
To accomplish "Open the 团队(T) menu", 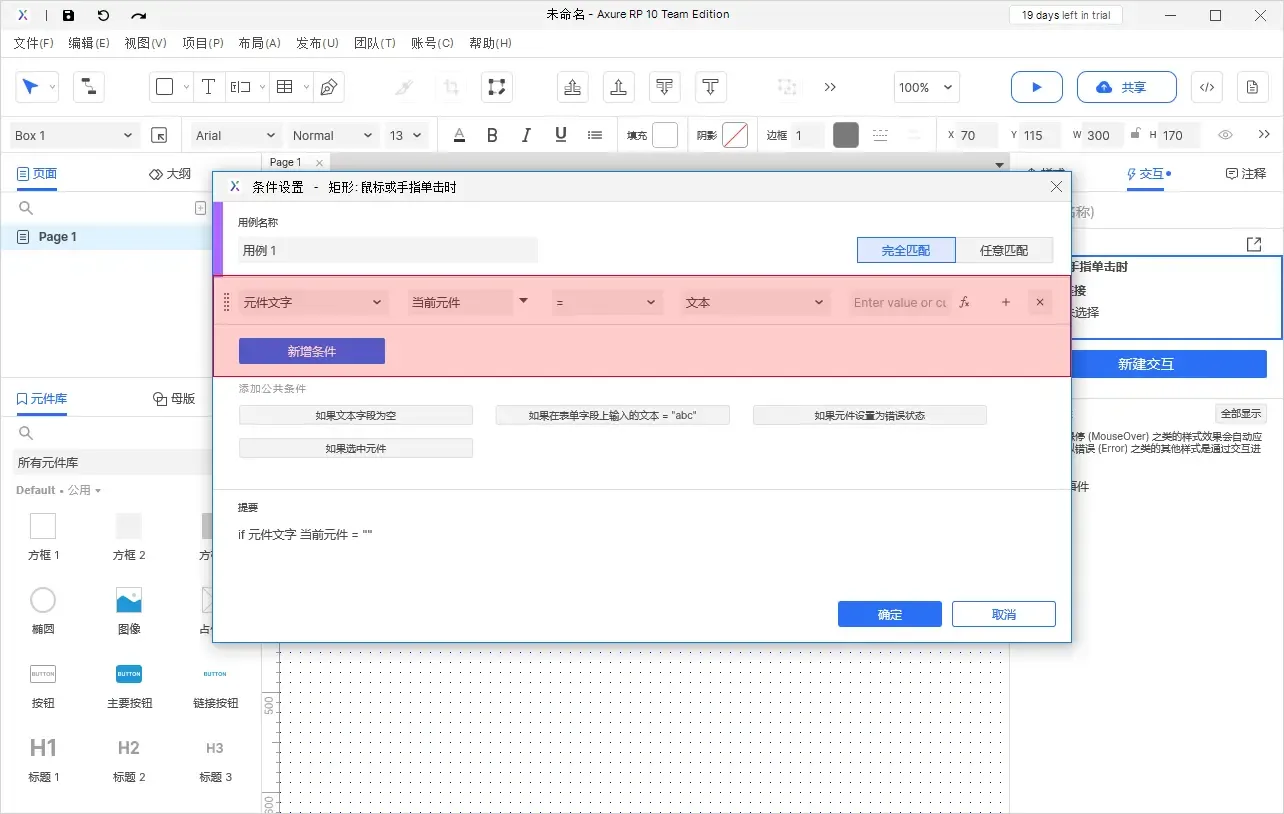I will [x=375, y=43].
